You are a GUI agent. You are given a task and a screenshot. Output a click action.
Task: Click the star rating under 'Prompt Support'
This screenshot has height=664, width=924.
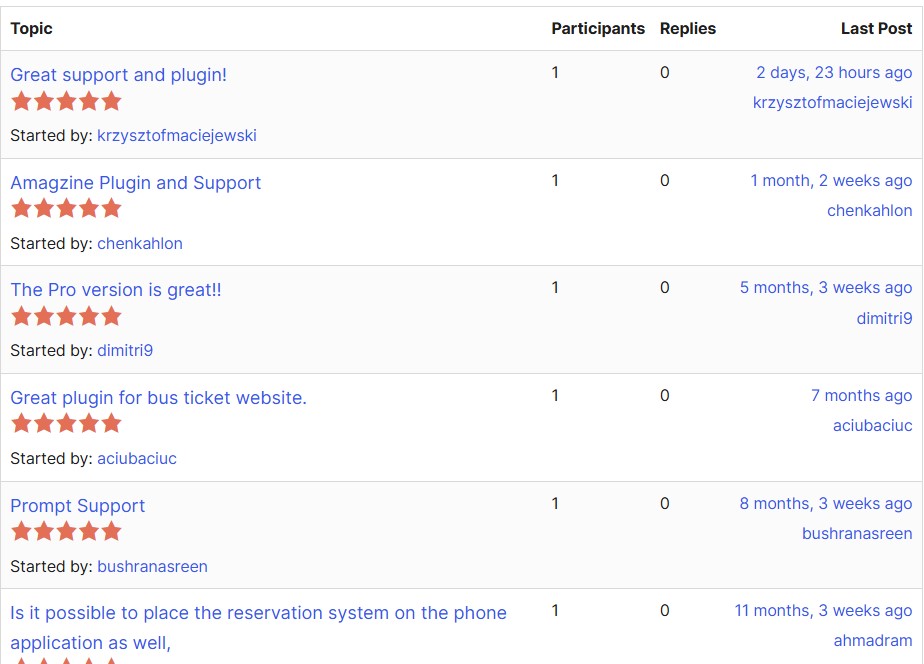point(66,532)
